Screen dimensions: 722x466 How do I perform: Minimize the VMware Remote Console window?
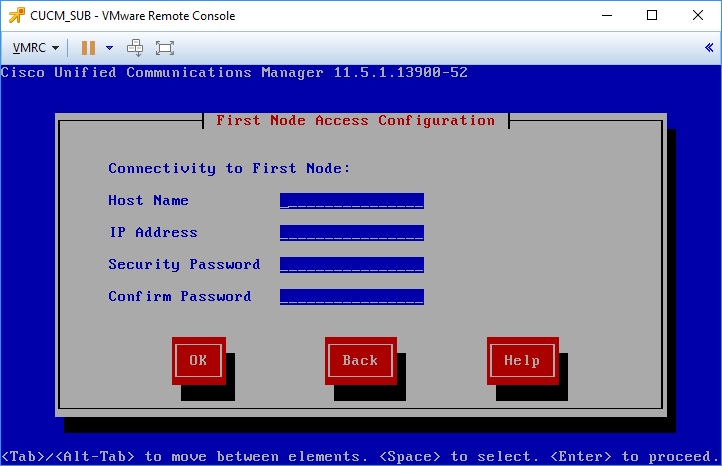607,16
